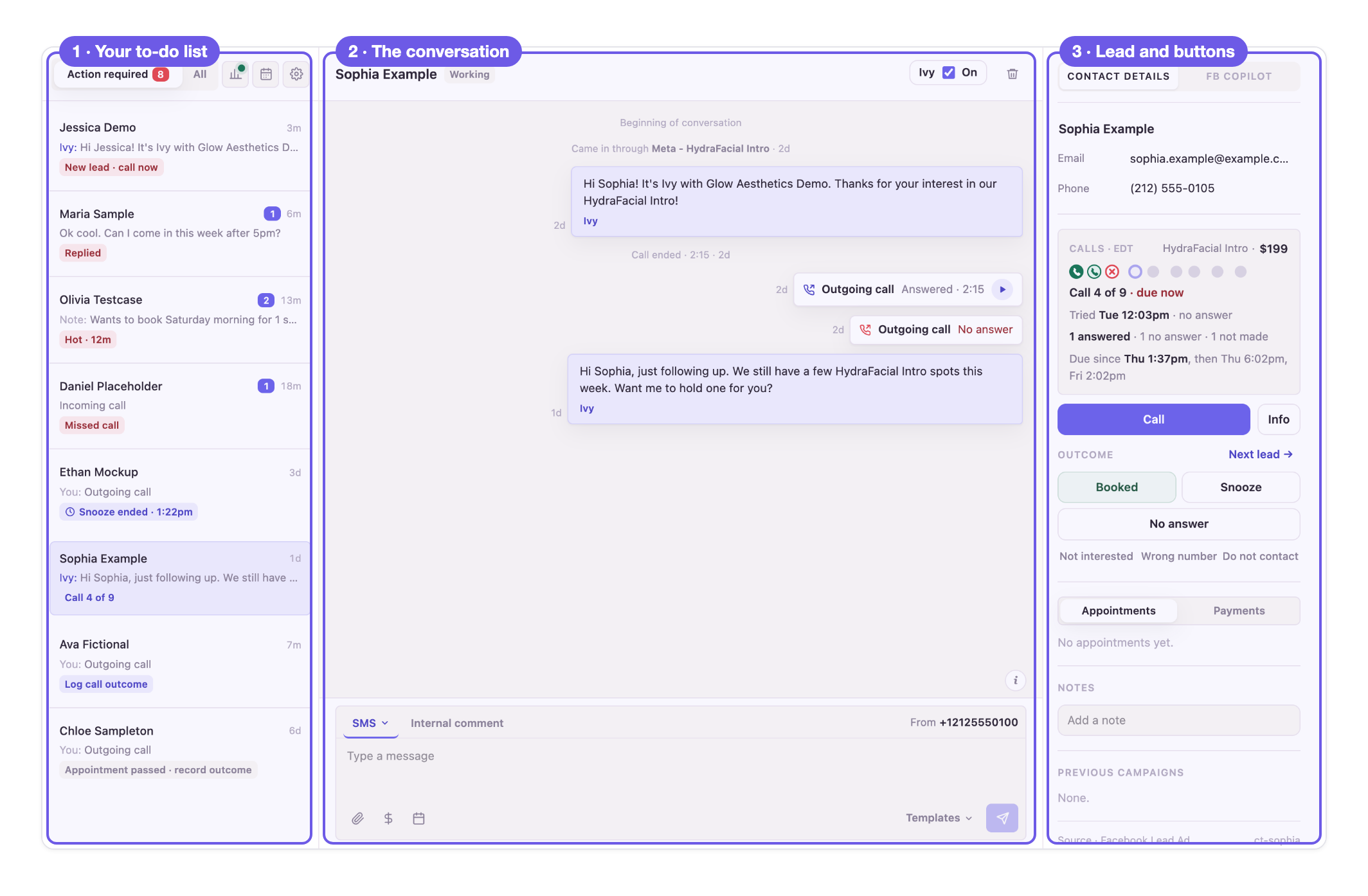Click the calendar icon in composer

(x=419, y=818)
